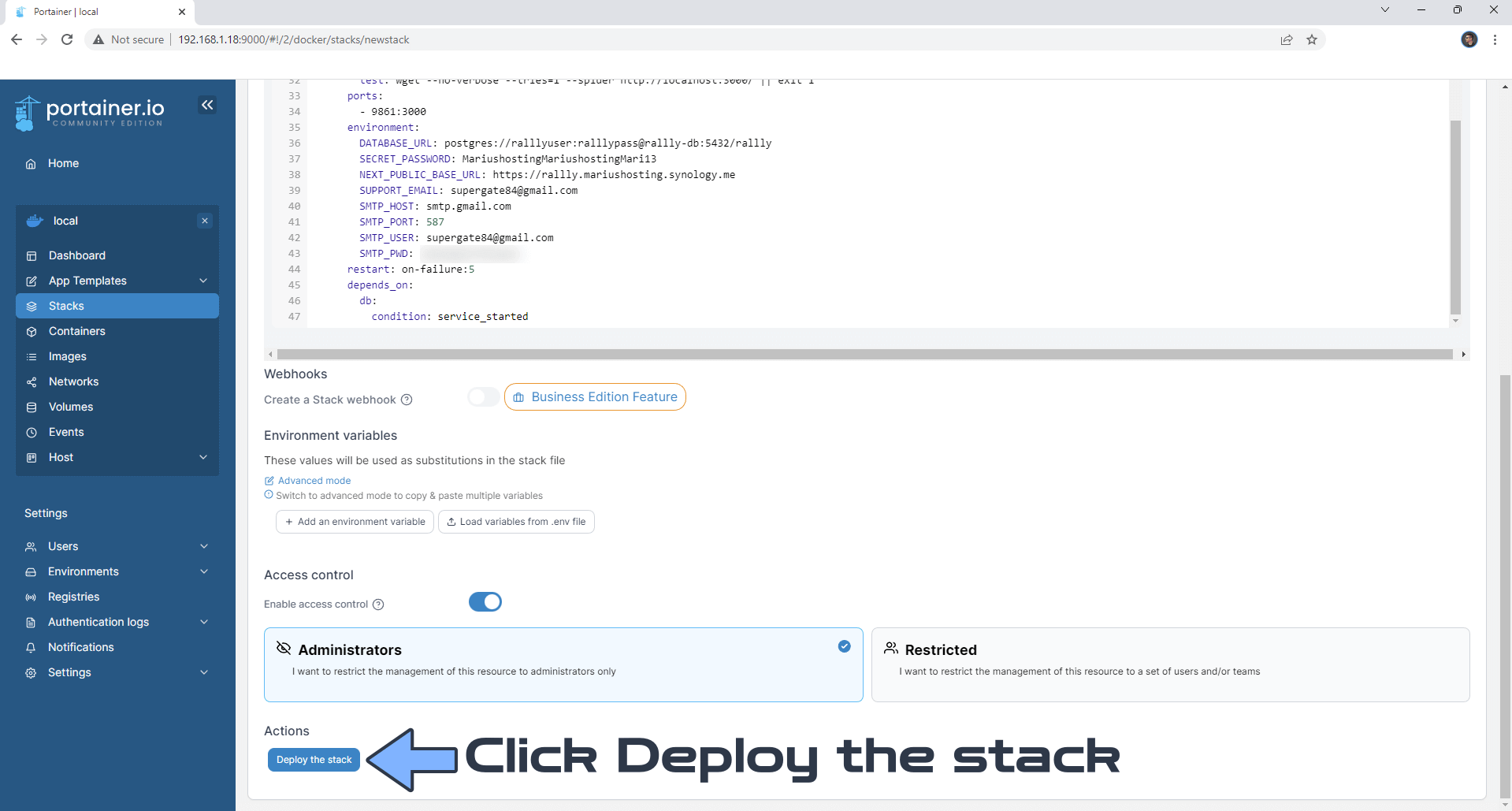This screenshot has width=1512, height=811.
Task: Click the Notifications bell icon
Action: (31, 647)
